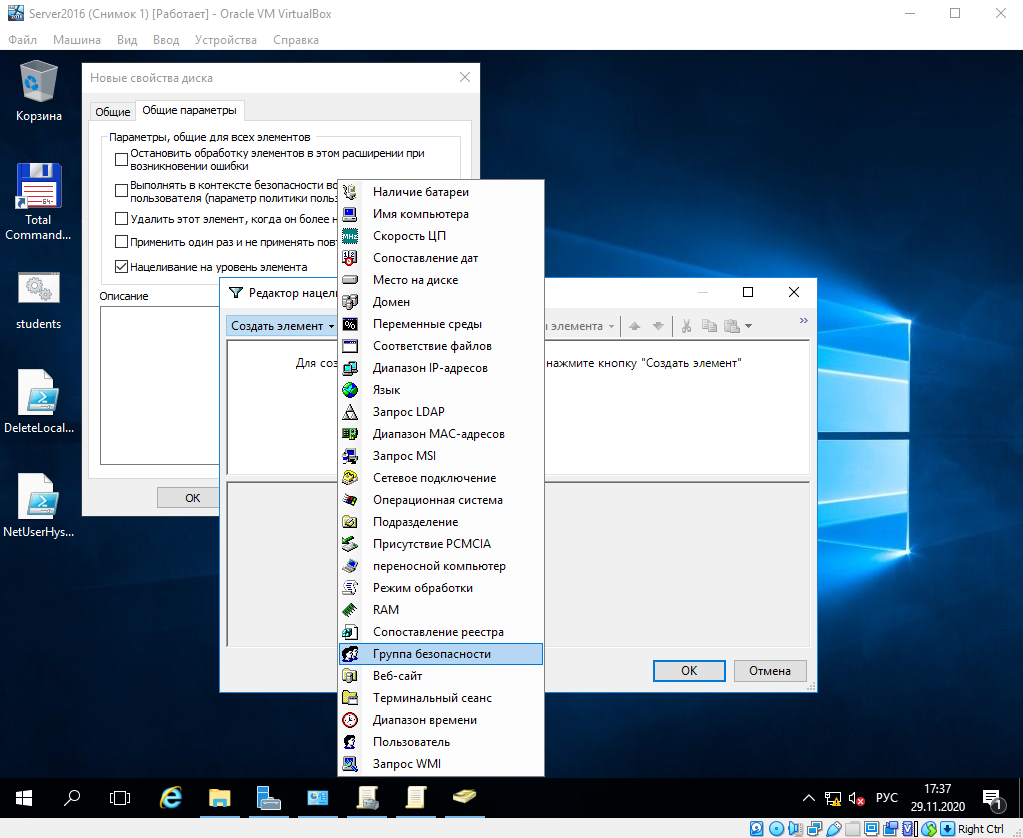Choose 'Группа безопасности' from the menu
Viewport: 1023px width, 838px height.
coord(432,654)
